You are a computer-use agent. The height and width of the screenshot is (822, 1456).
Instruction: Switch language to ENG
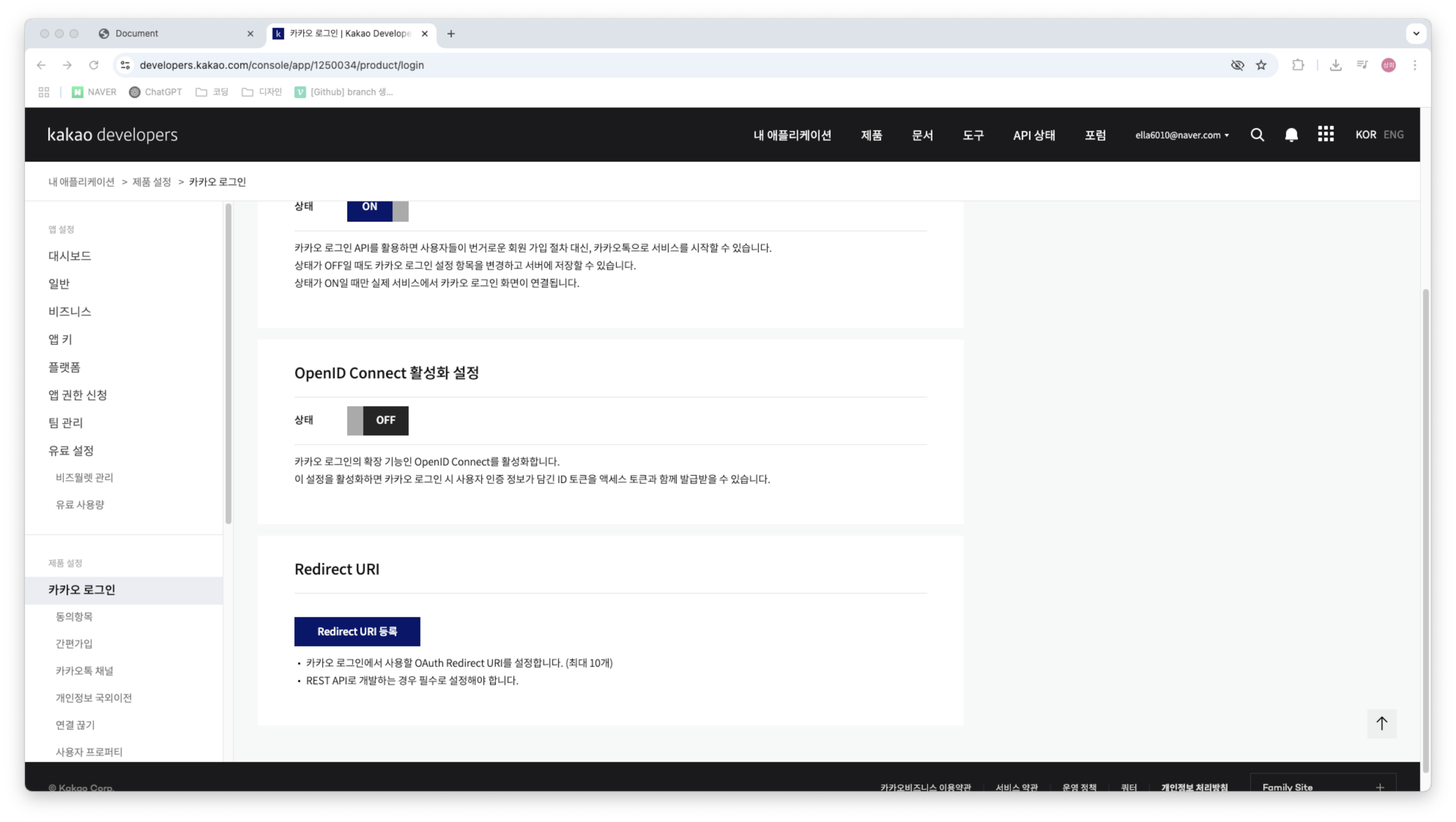(1393, 134)
